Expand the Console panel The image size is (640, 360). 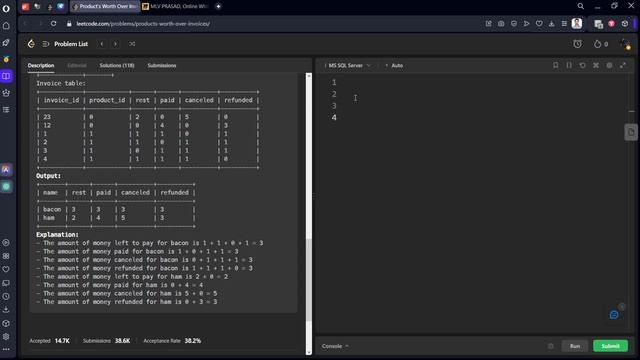pyautogui.click(x=335, y=346)
